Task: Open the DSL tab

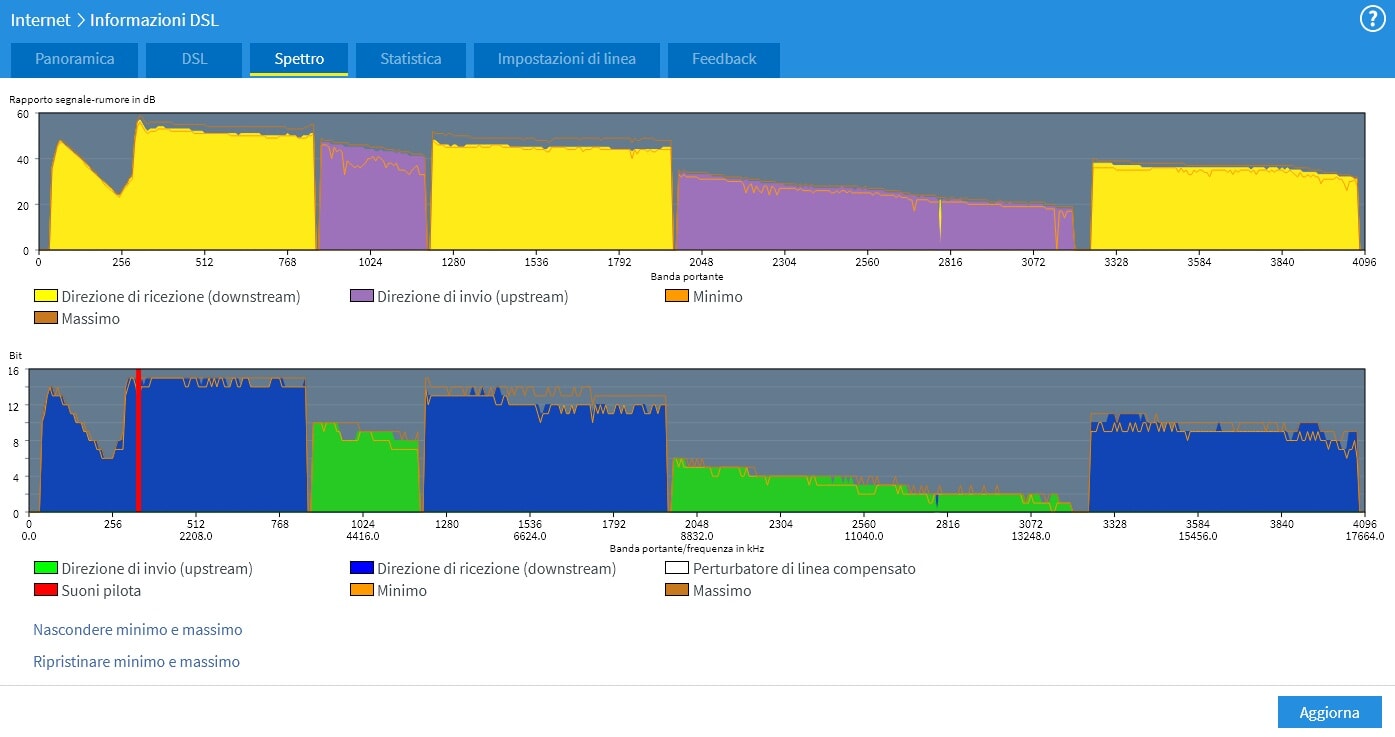Action: [194, 59]
